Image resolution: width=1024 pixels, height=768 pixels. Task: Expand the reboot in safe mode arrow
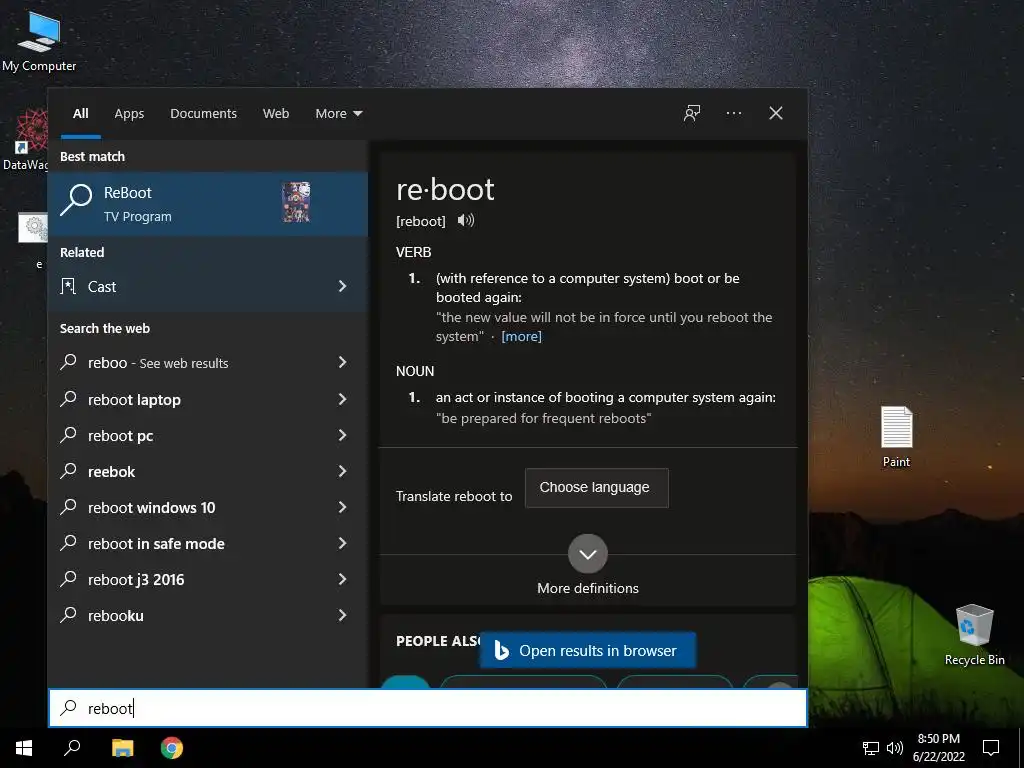click(x=343, y=543)
